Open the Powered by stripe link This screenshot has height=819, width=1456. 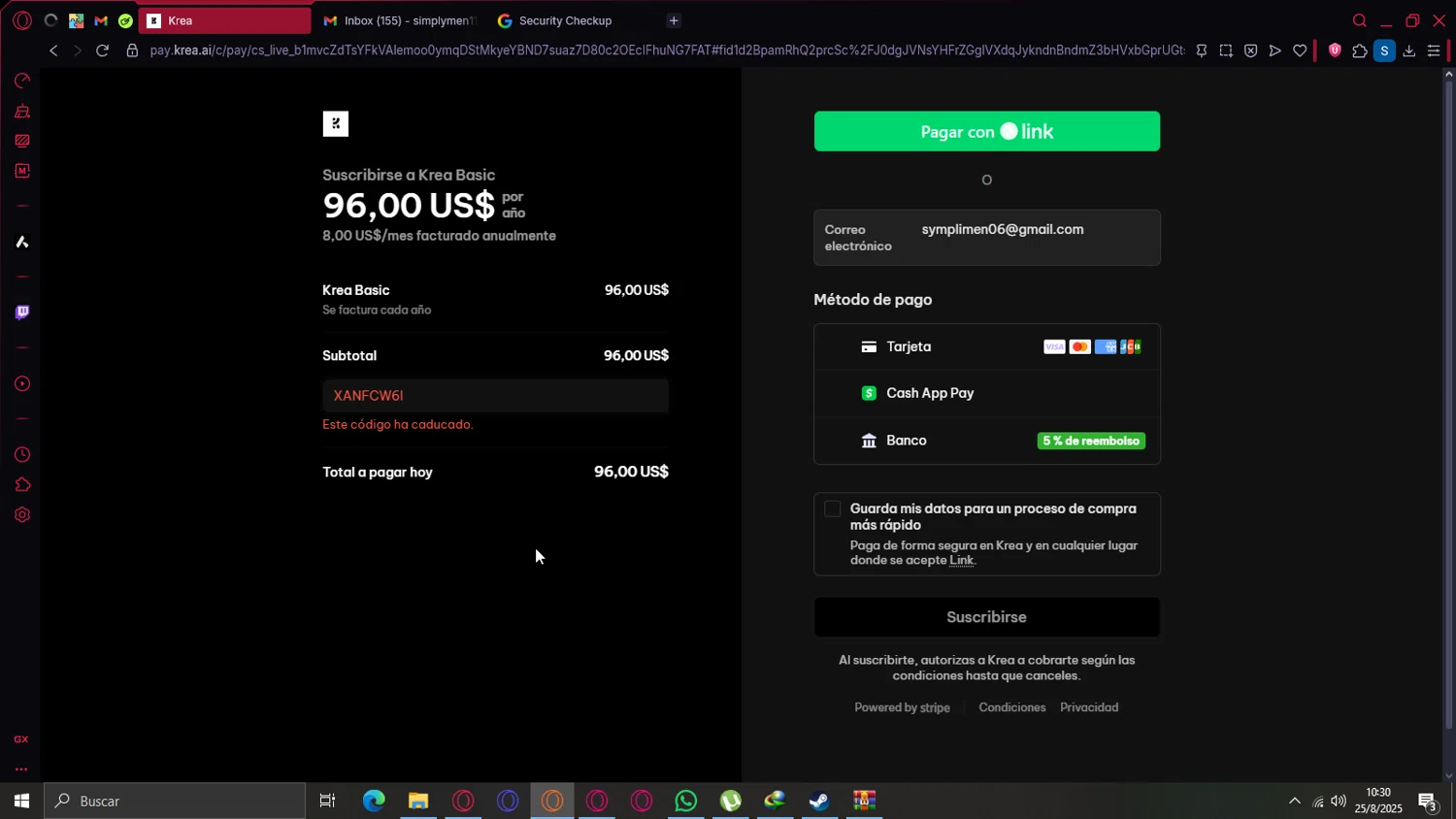coord(902,707)
